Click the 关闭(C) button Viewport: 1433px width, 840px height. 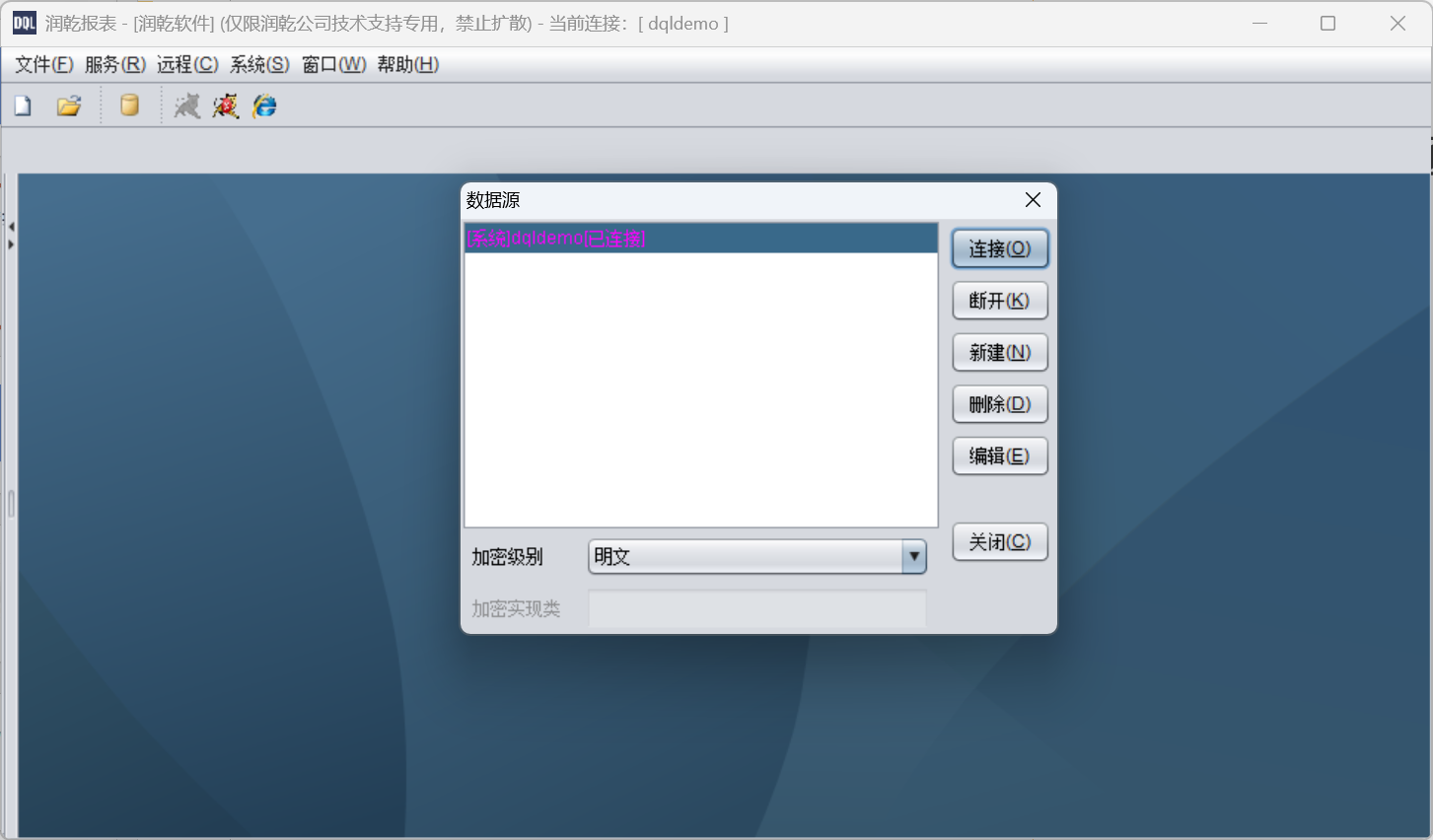click(x=1000, y=541)
